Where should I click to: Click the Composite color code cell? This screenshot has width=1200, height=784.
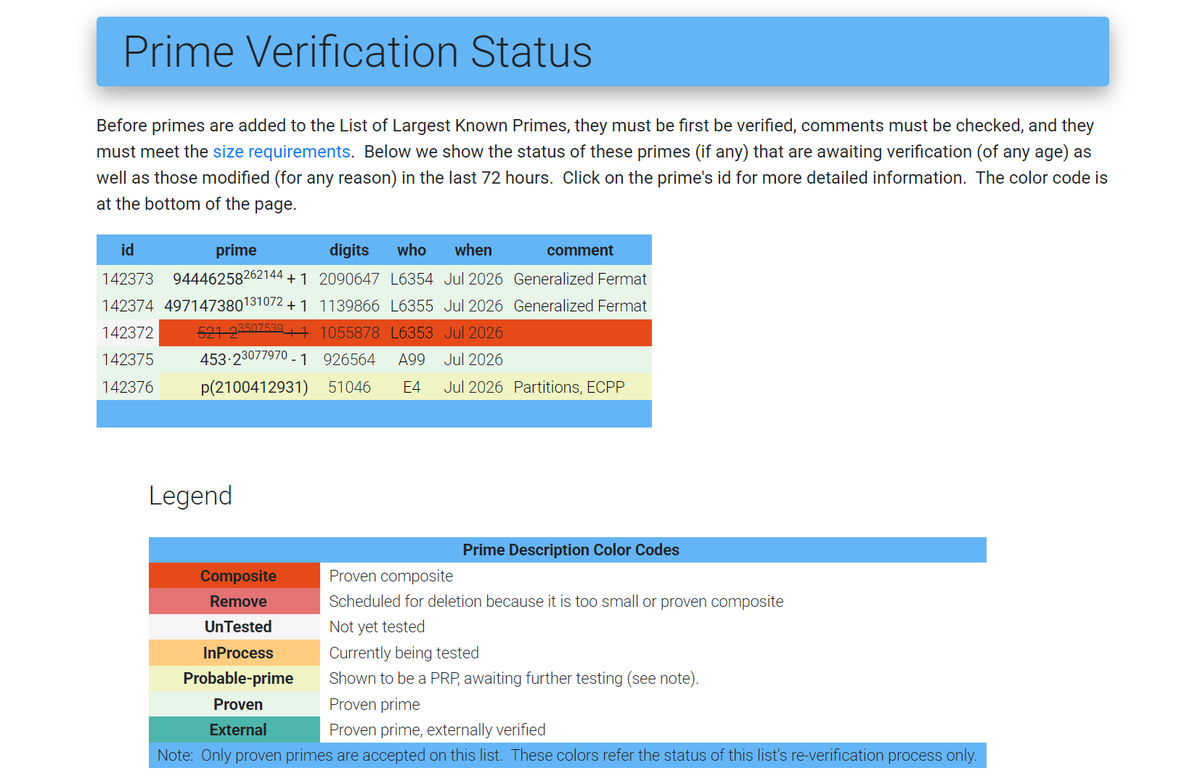click(235, 576)
